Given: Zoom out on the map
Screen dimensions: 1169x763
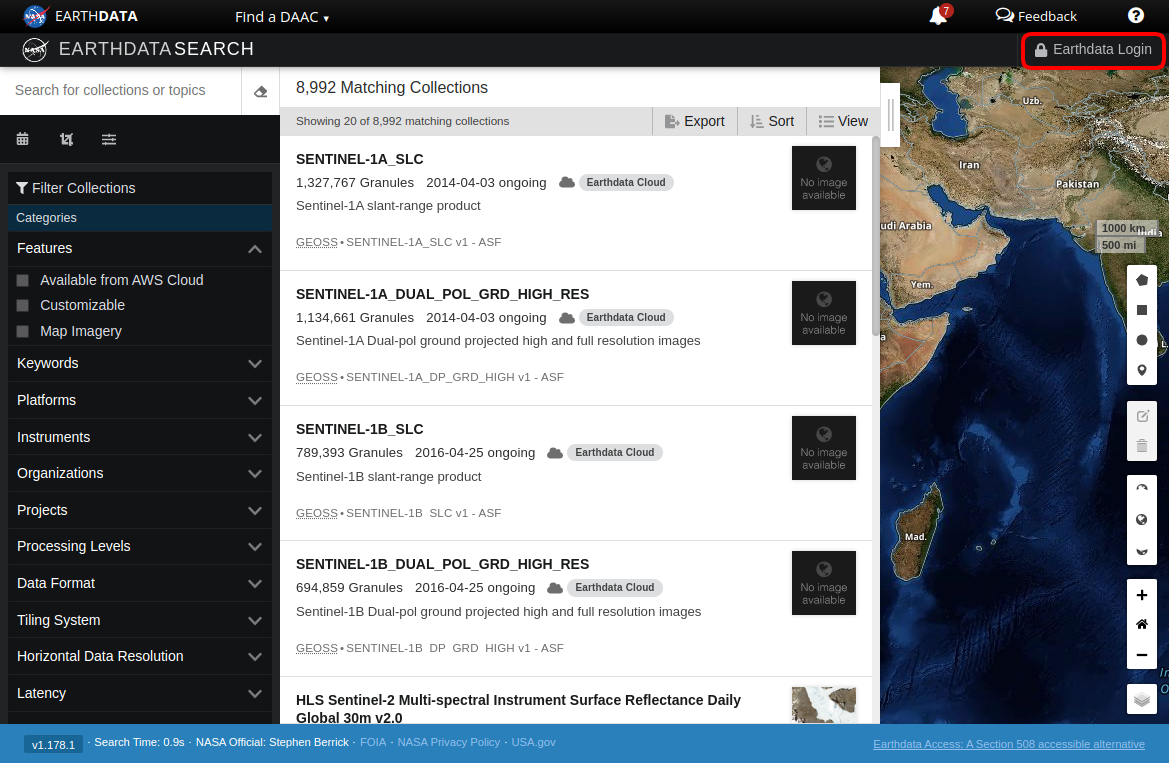Looking at the screenshot, I should (1141, 655).
